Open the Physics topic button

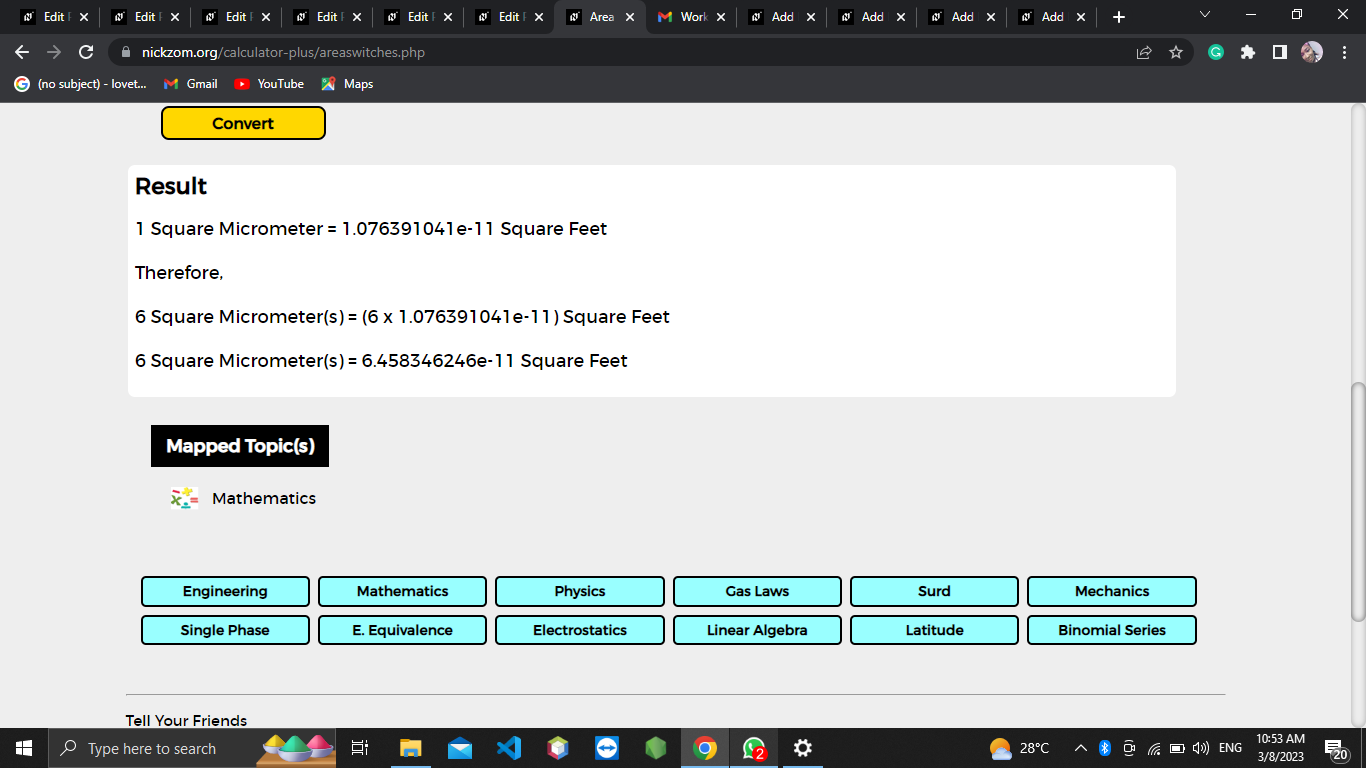pyautogui.click(x=580, y=591)
